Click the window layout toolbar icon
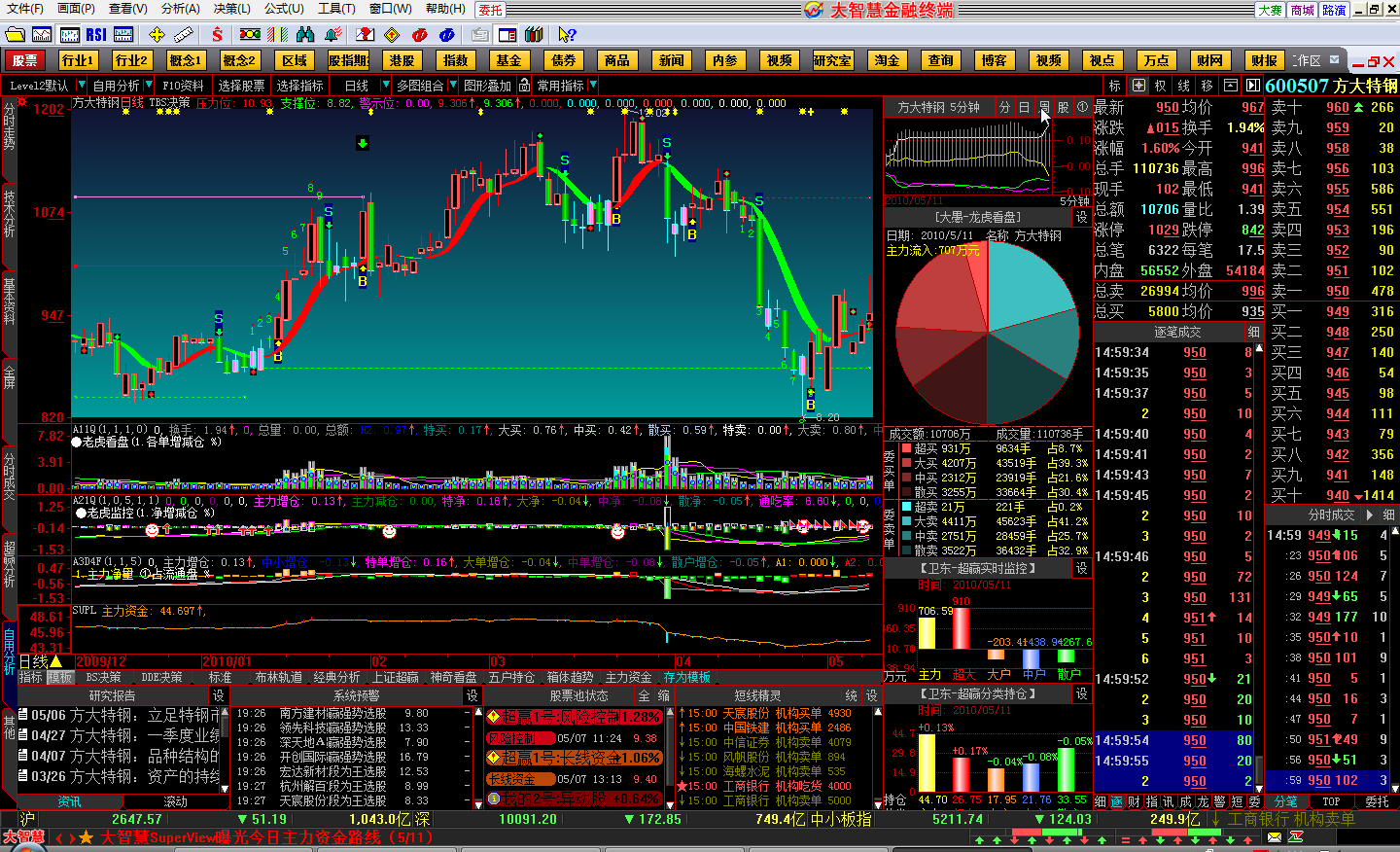Screen dimensions: 1400x852 507,34
